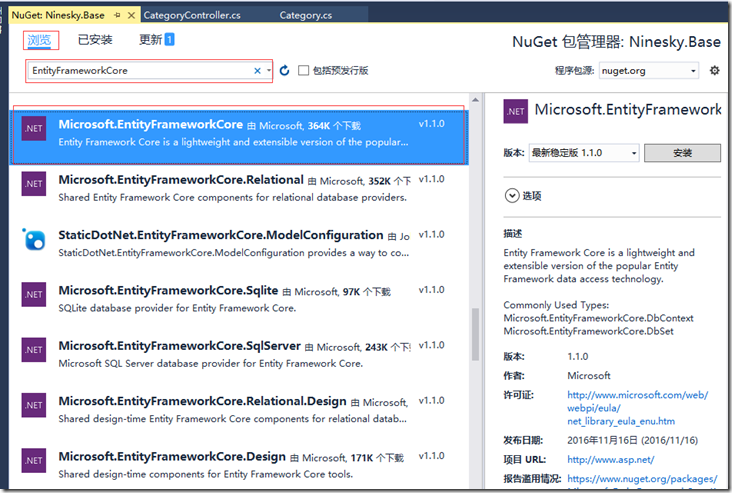This screenshot has height=493, width=732.
Task: Open report abuse link nuget.org/packages
Action: pyautogui.click(x=642, y=479)
